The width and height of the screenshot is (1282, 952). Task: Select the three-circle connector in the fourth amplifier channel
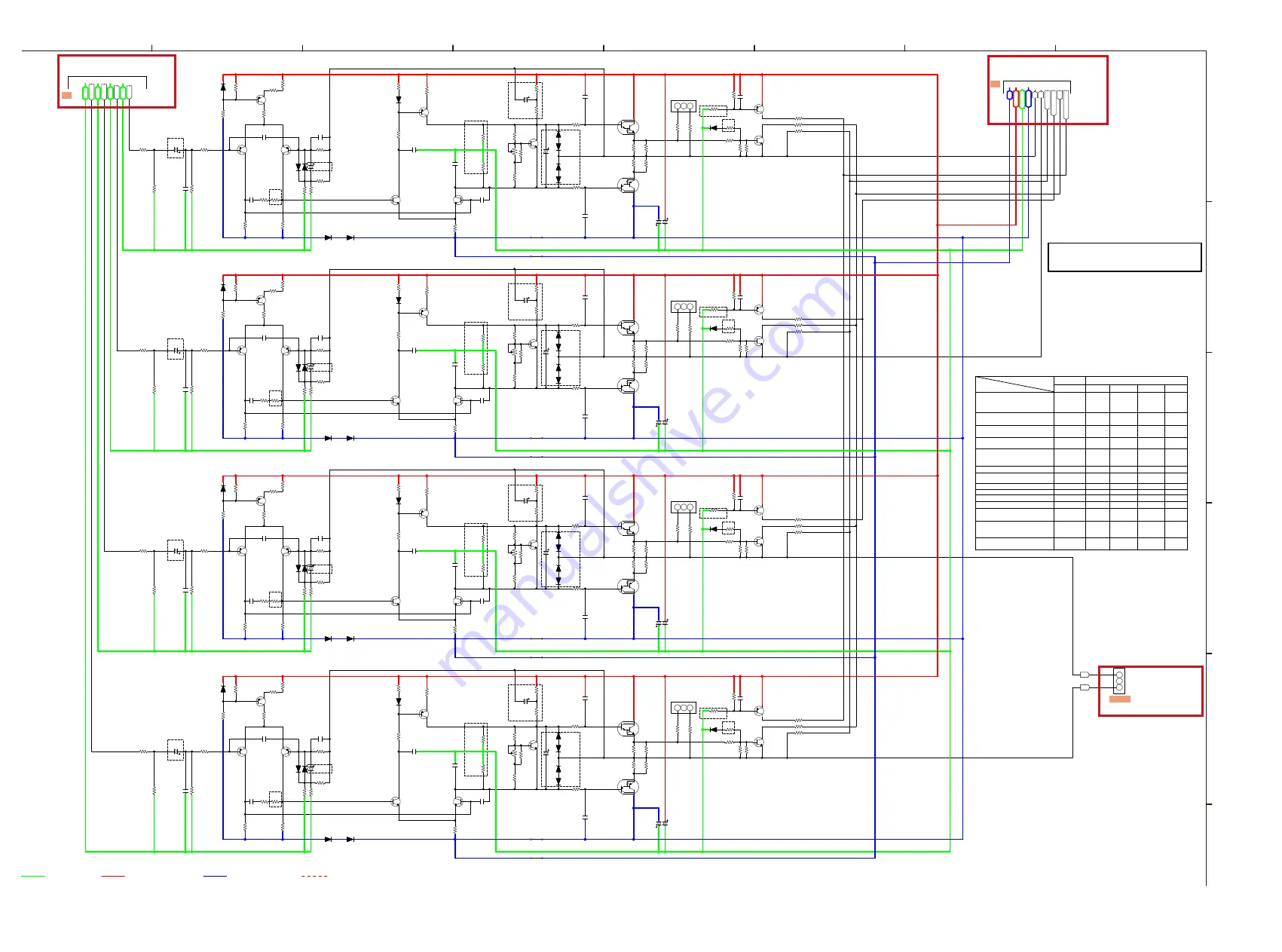[x=684, y=708]
